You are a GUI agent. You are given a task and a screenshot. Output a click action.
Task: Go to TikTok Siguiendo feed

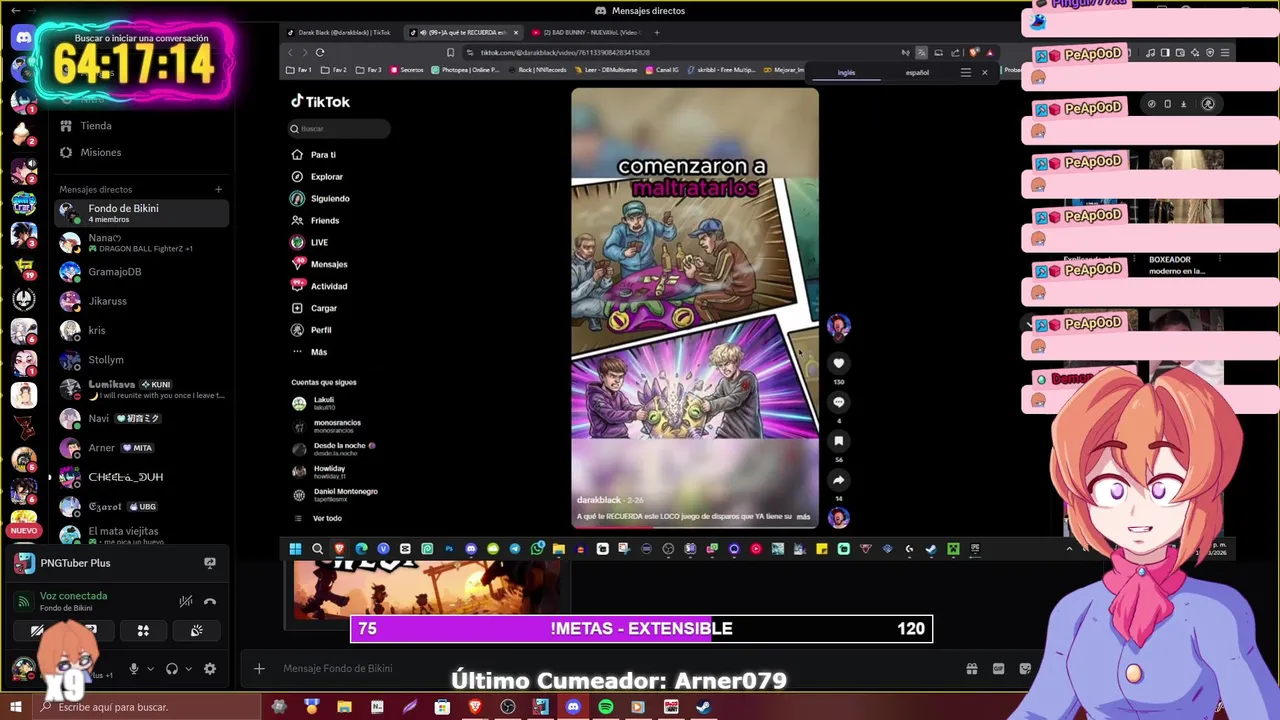(x=329, y=199)
